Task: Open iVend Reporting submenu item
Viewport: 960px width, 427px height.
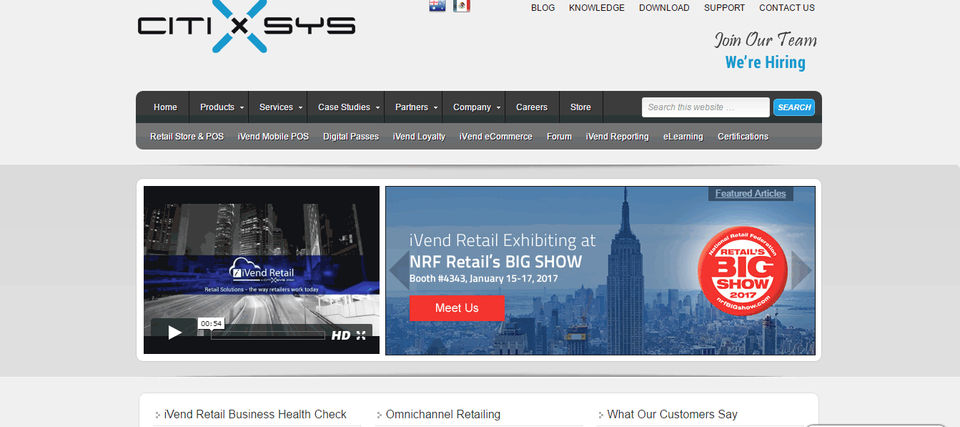Action: (x=617, y=137)
